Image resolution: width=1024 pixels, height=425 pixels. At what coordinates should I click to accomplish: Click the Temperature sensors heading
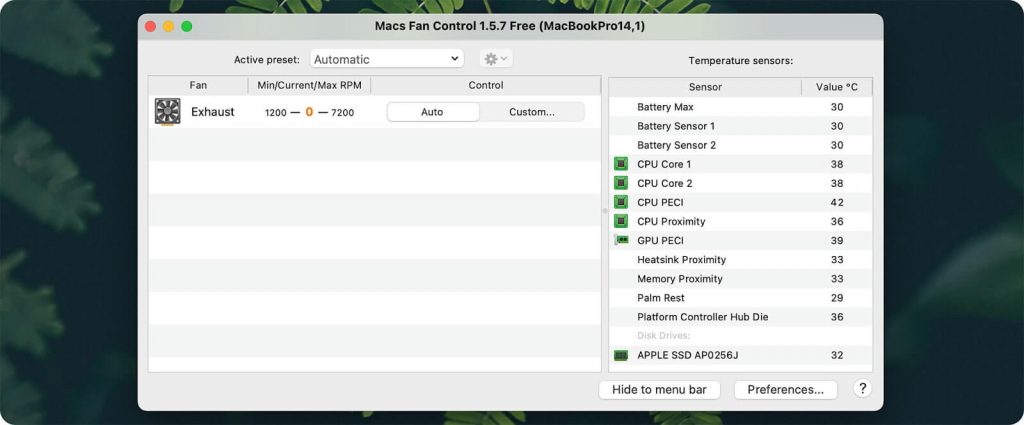[741, 61]
